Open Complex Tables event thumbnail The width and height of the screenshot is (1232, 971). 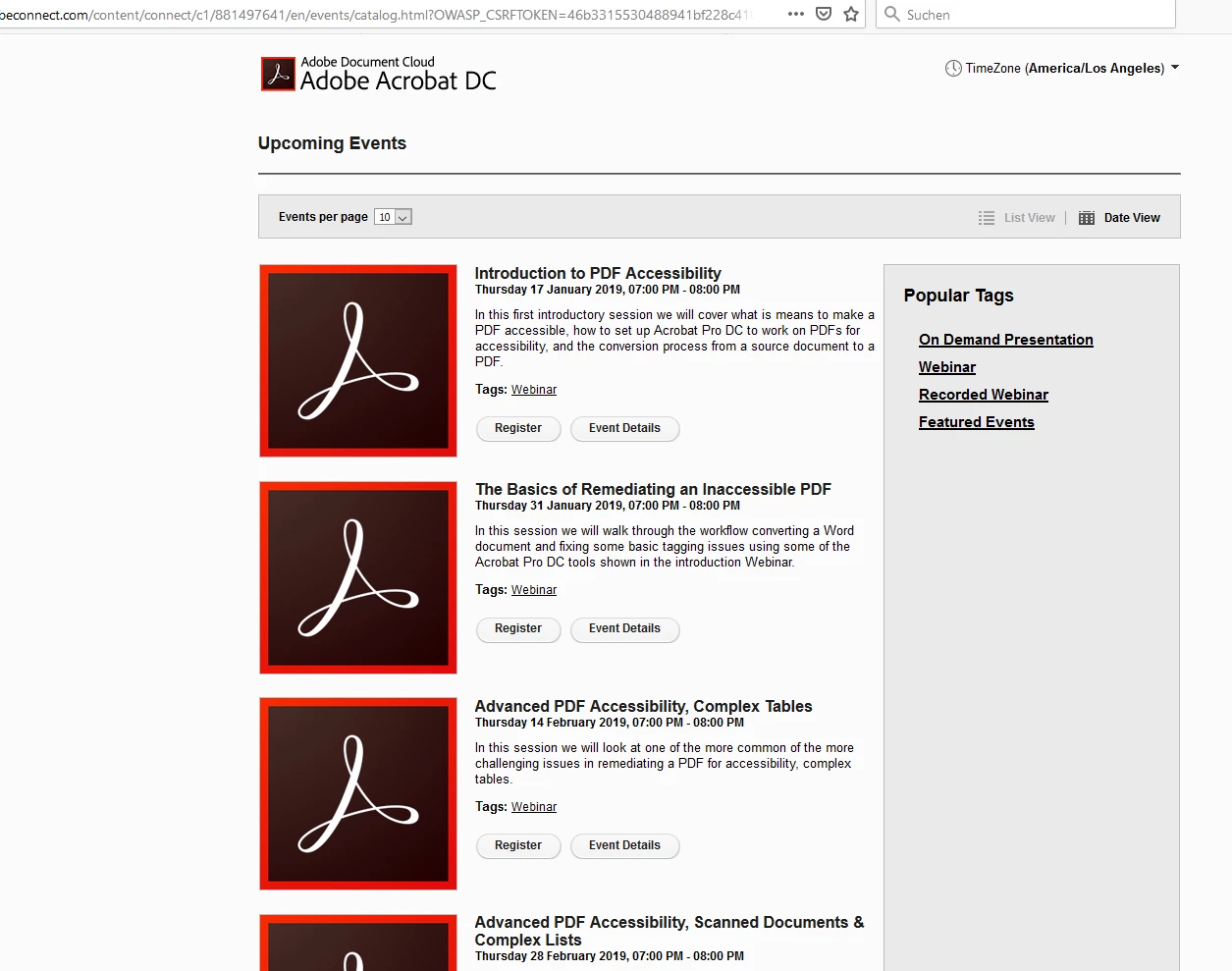358,793
